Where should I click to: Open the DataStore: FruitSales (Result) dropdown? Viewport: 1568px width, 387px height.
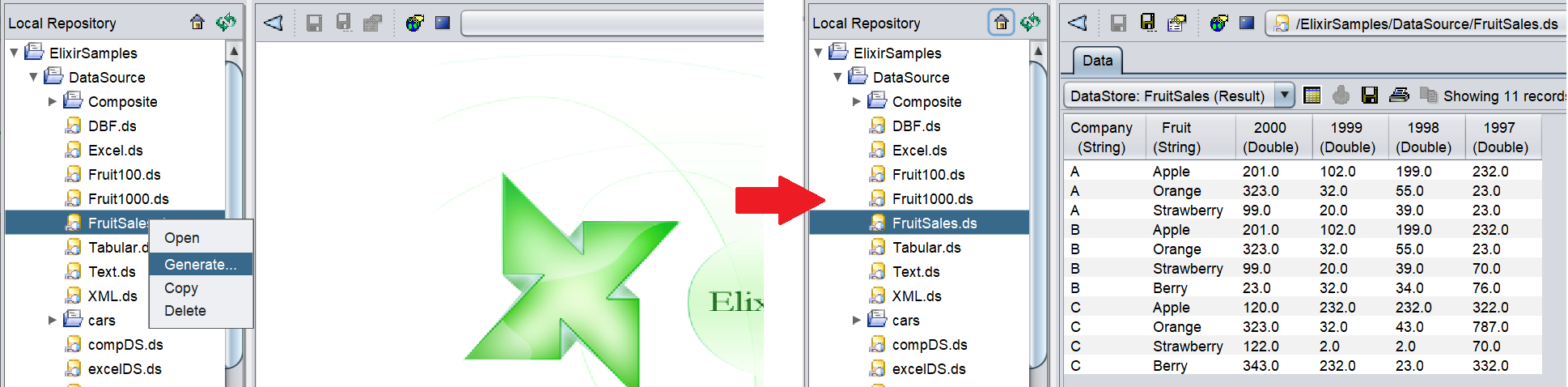pyautogui.click(x=1284, y=96)
